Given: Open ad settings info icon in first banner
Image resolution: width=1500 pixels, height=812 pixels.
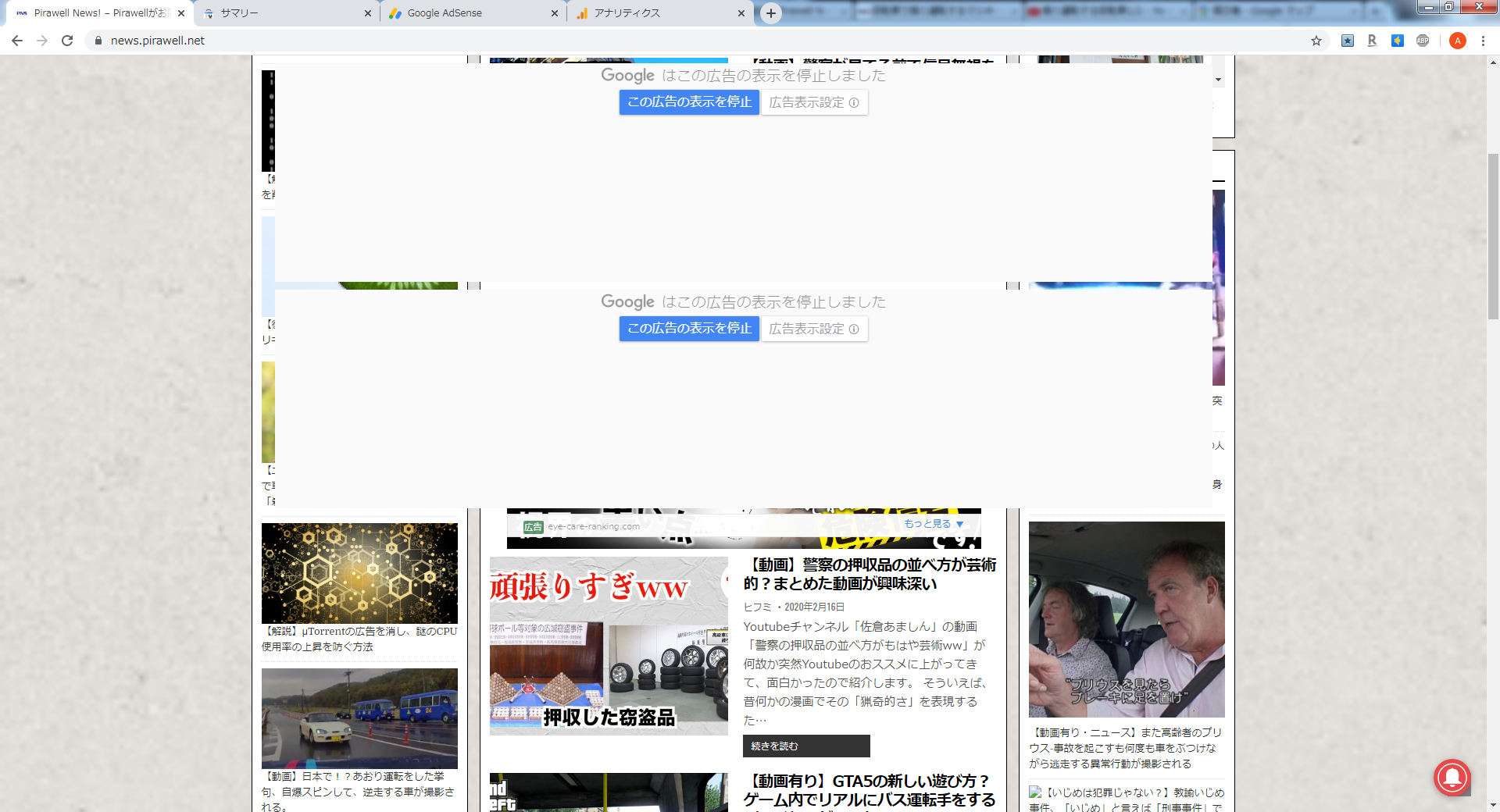Looking at the screenshot, I should click(854, 103).
